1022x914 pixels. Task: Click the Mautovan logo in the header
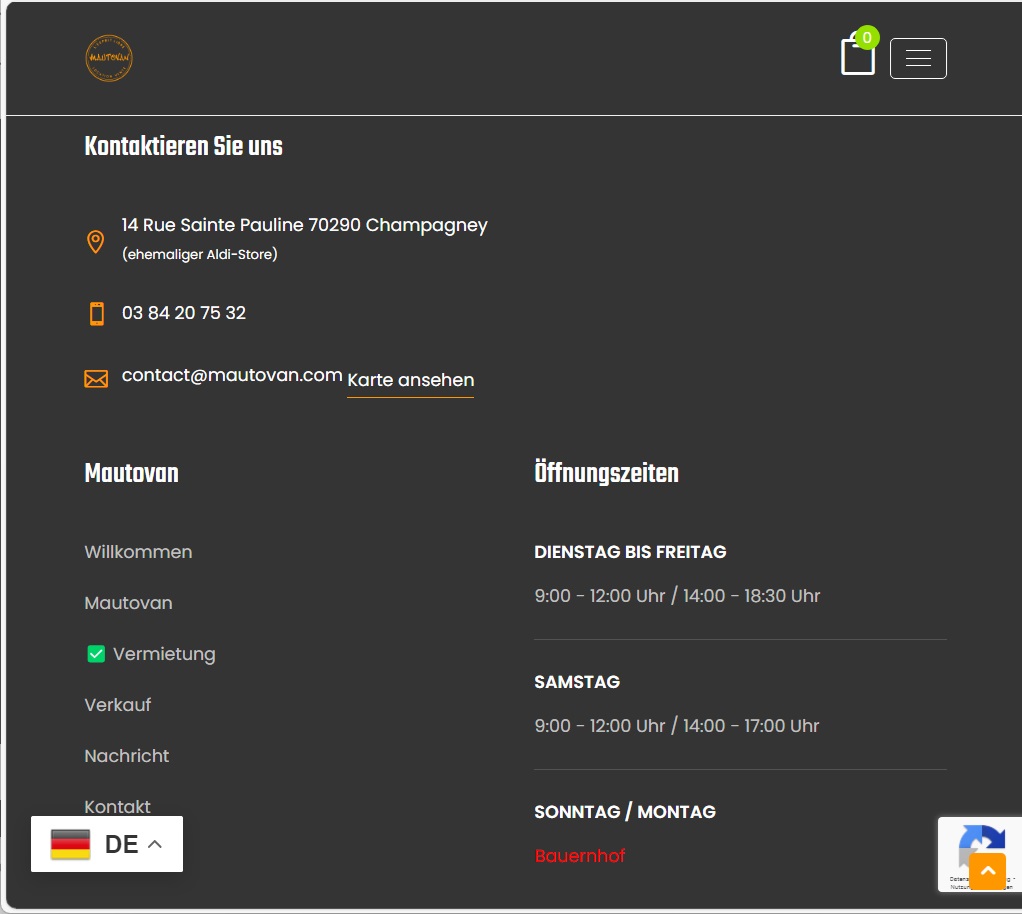click(x=109, y=58)
